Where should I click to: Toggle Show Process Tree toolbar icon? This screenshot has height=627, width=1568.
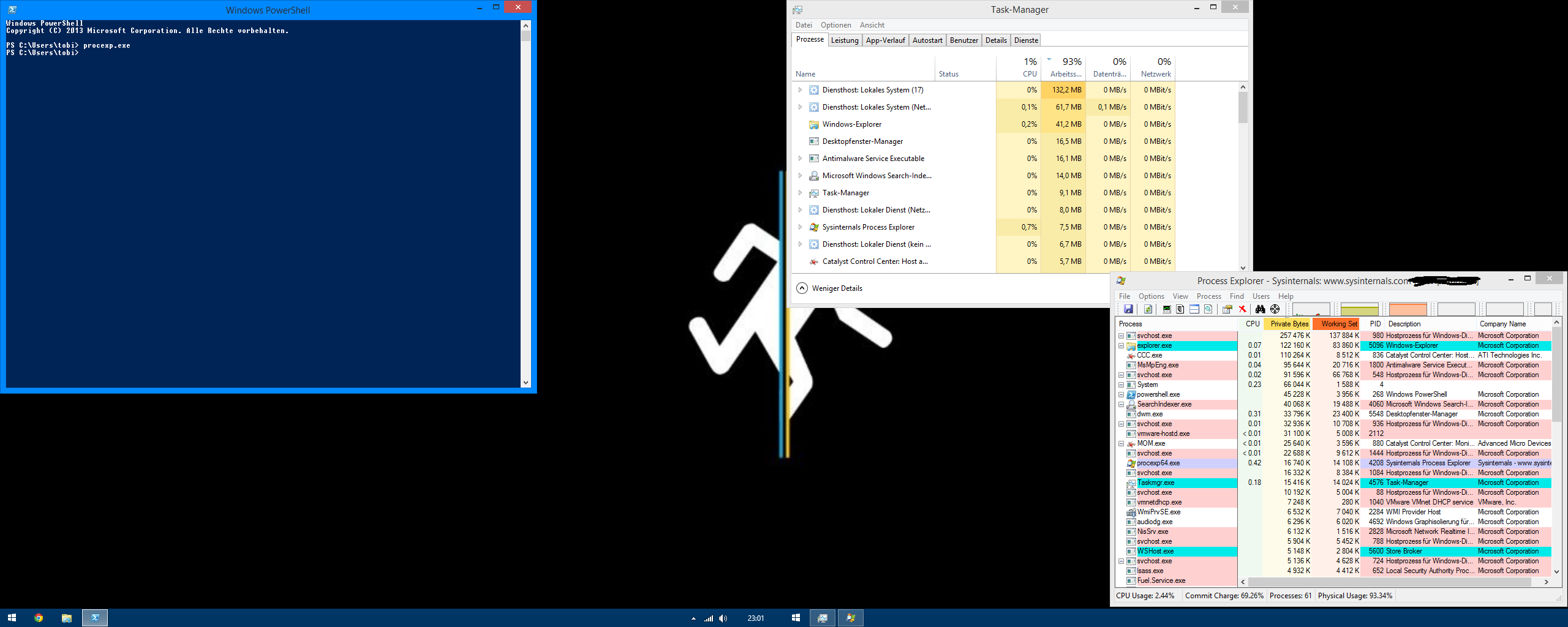[1180, 309]
